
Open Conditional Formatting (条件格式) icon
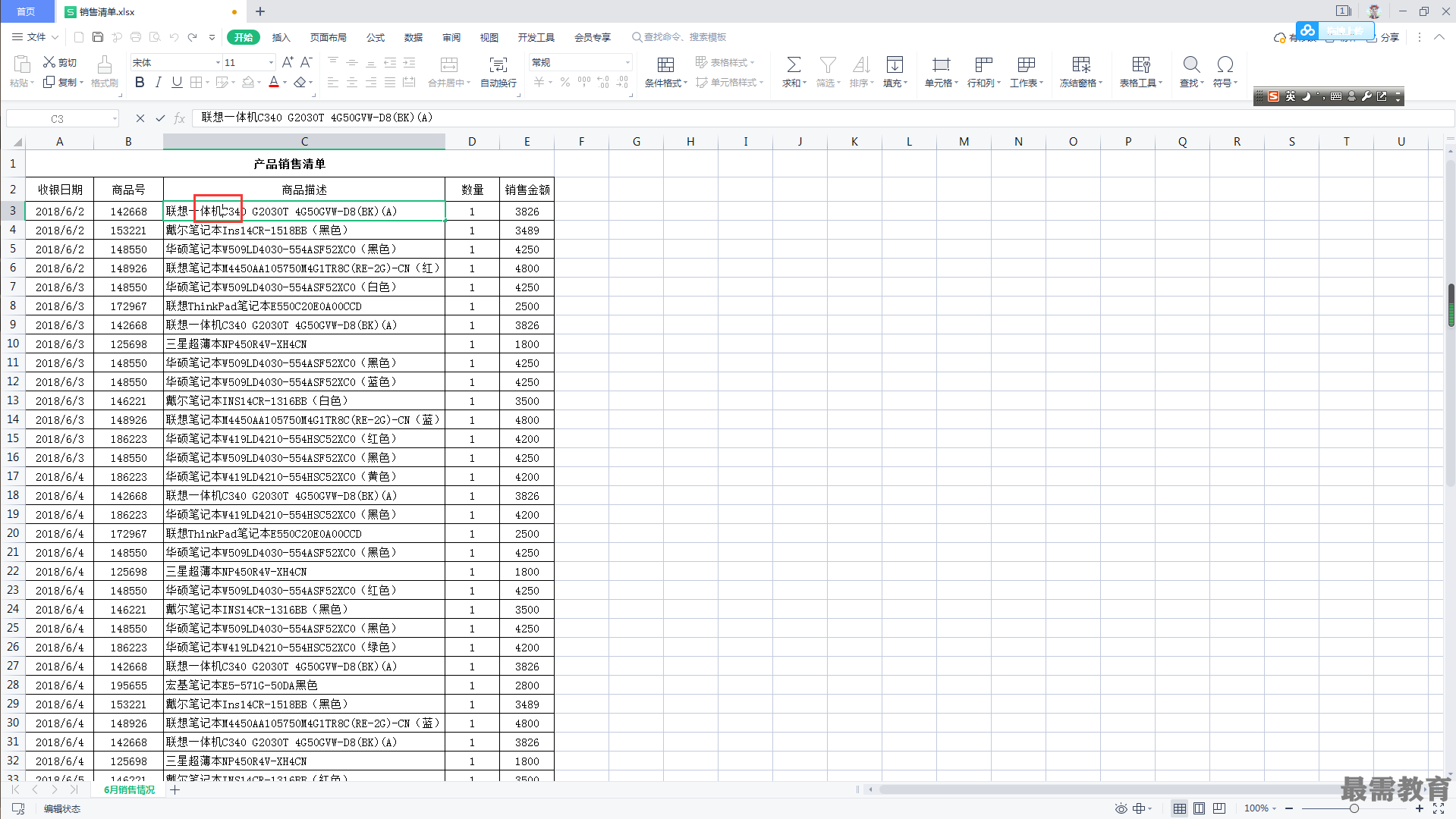665,64
